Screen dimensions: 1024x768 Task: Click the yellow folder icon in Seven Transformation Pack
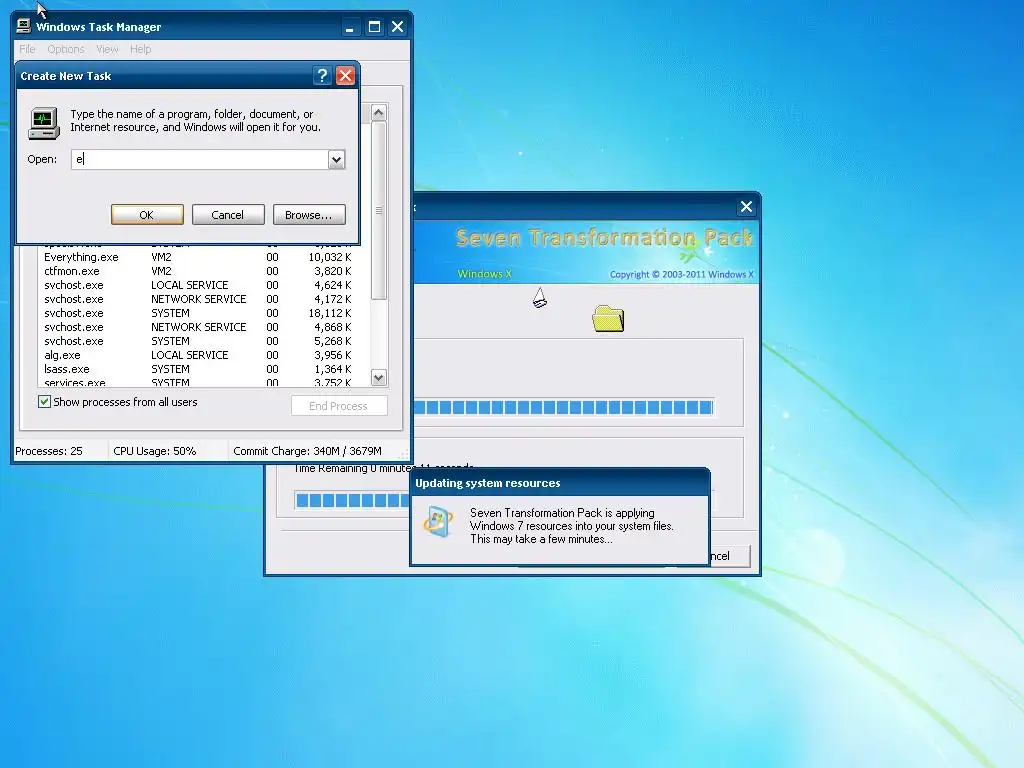pyautogui.click(x=608, y=318)
